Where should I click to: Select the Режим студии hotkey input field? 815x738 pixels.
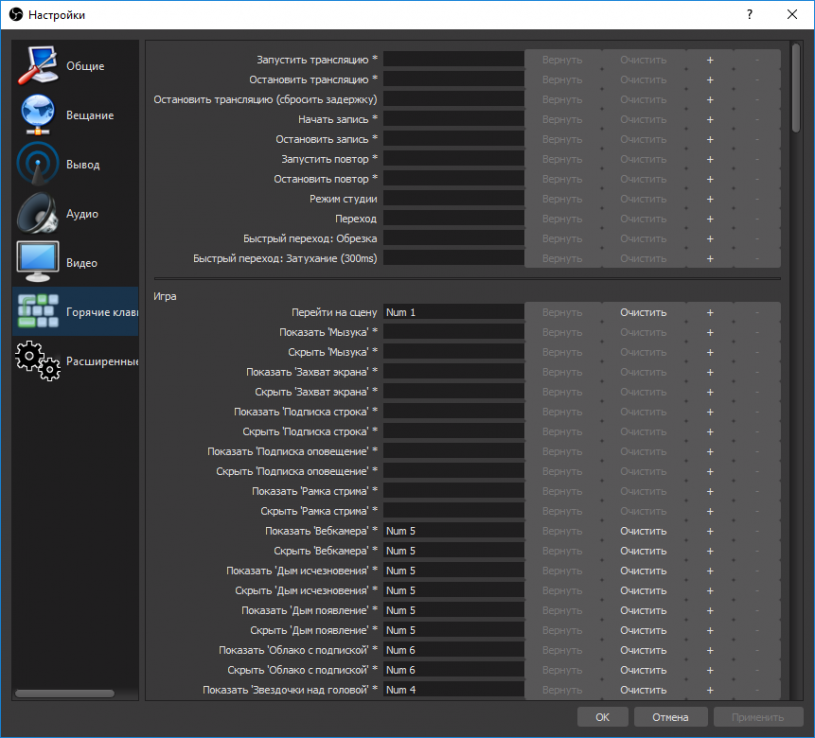pos(453,199)
